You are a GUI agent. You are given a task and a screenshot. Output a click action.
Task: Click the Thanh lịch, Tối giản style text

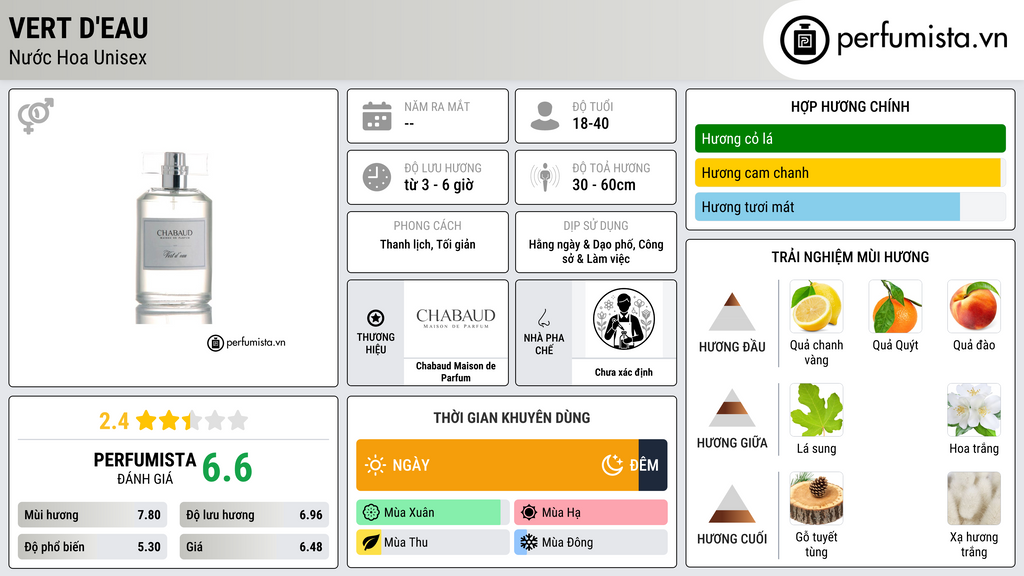point(428,244)
